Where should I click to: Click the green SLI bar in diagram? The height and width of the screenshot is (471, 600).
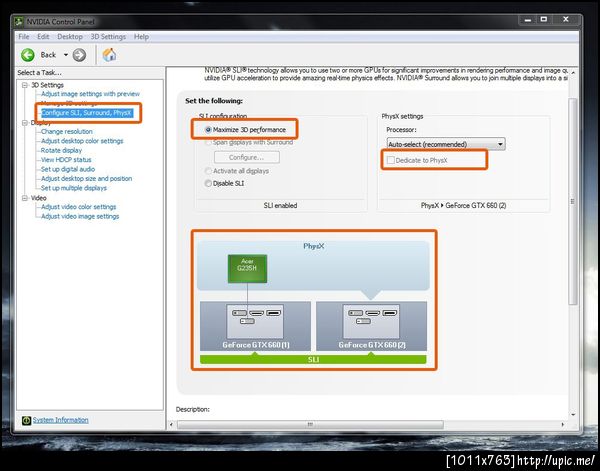pyautogui.click(x=313, y=360)
